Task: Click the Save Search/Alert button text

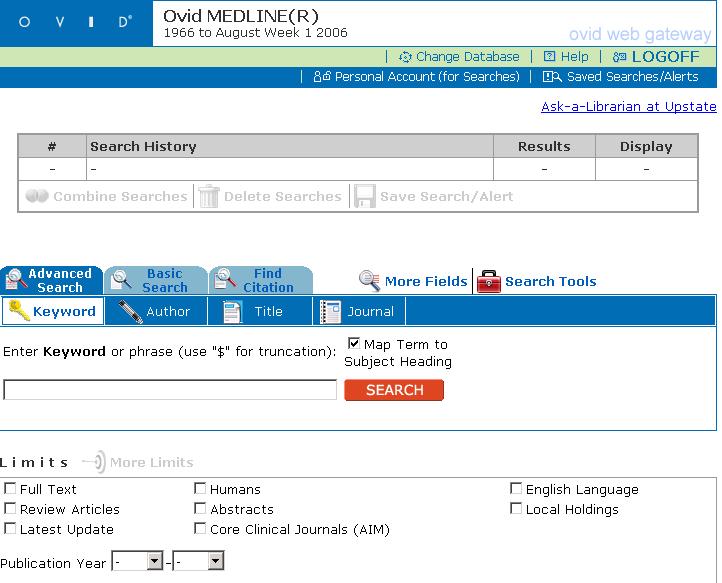Action: click(x=447, y=197)
